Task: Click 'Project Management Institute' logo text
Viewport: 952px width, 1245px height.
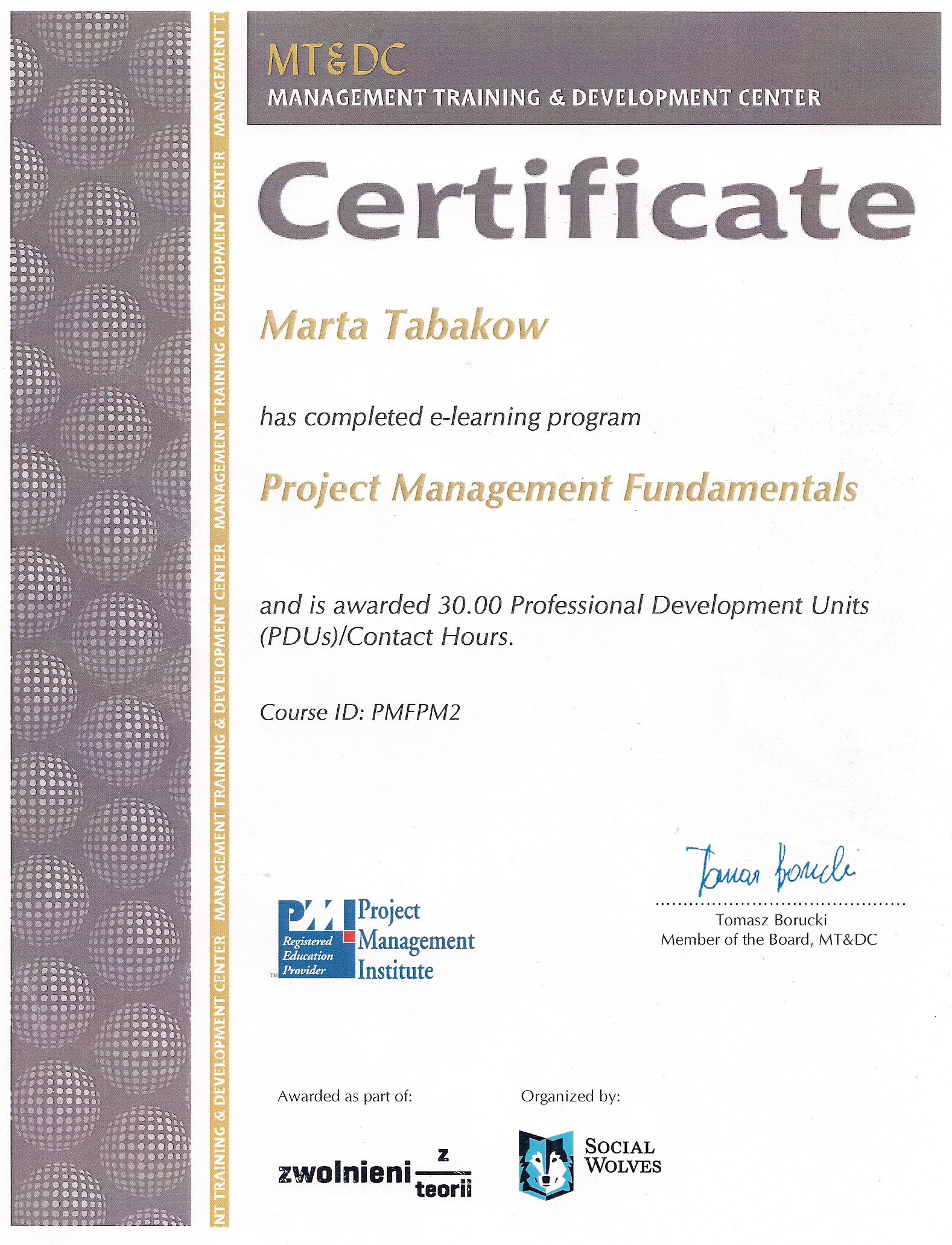Action: click(x=416, y=940)
